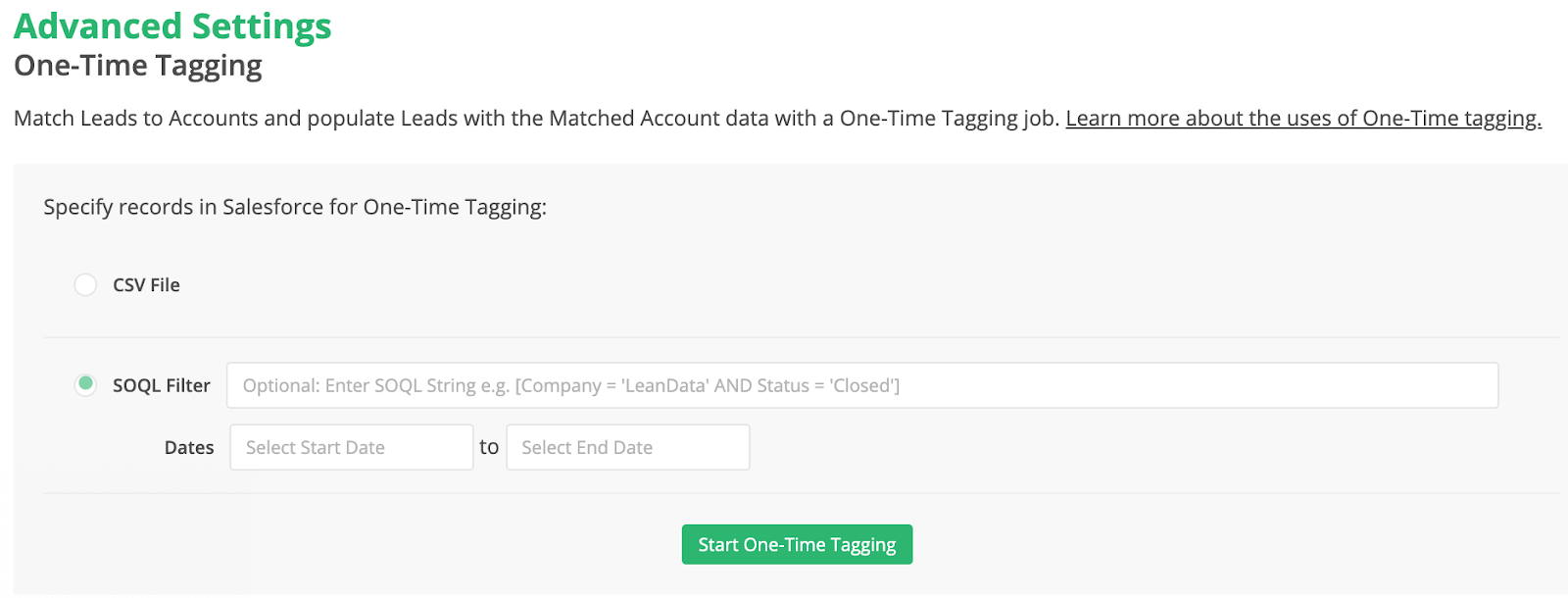The width and height of the screenshot is (1568, 598).
Task: Click the 'Specify records in Salesforce' instruction text
Action: [x=295, y=208]
